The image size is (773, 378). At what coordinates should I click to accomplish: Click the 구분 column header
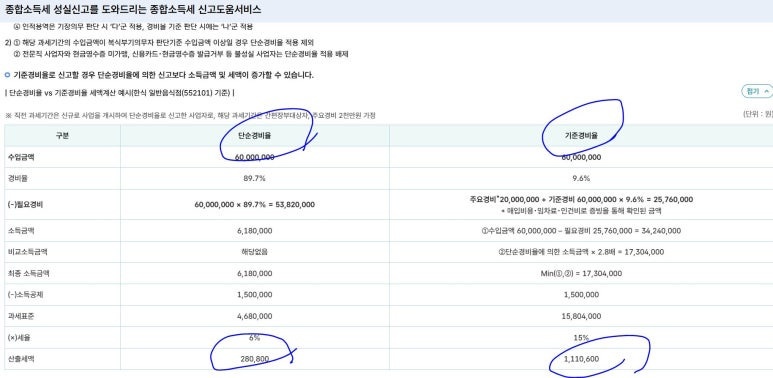pyautogui.click(x=63, y=136)
